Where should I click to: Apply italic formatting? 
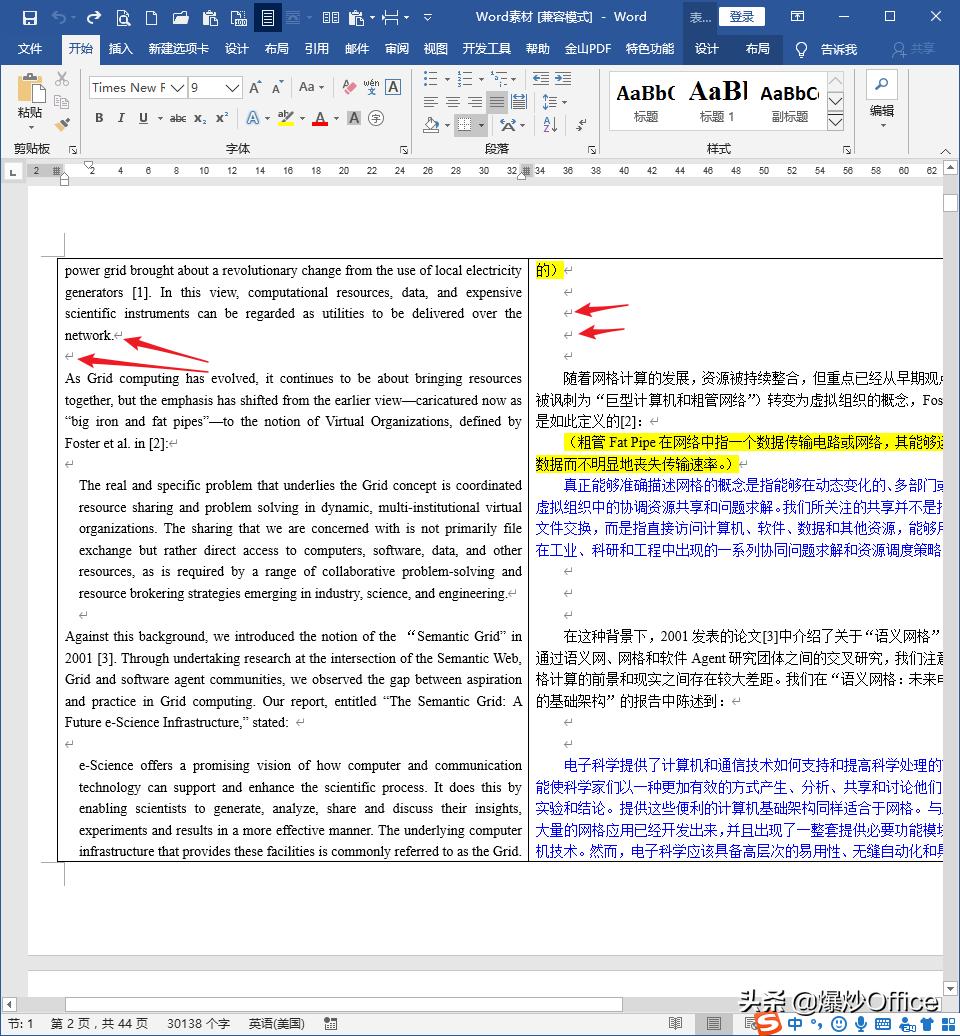coord(121,116)
